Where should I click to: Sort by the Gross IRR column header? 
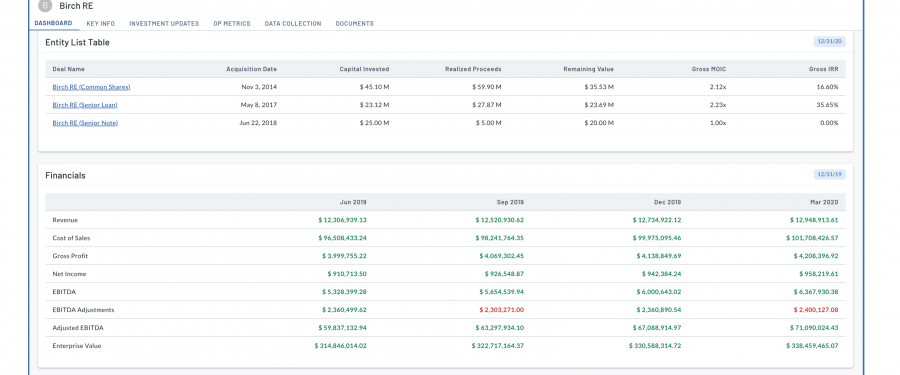(x=824, y=69)
